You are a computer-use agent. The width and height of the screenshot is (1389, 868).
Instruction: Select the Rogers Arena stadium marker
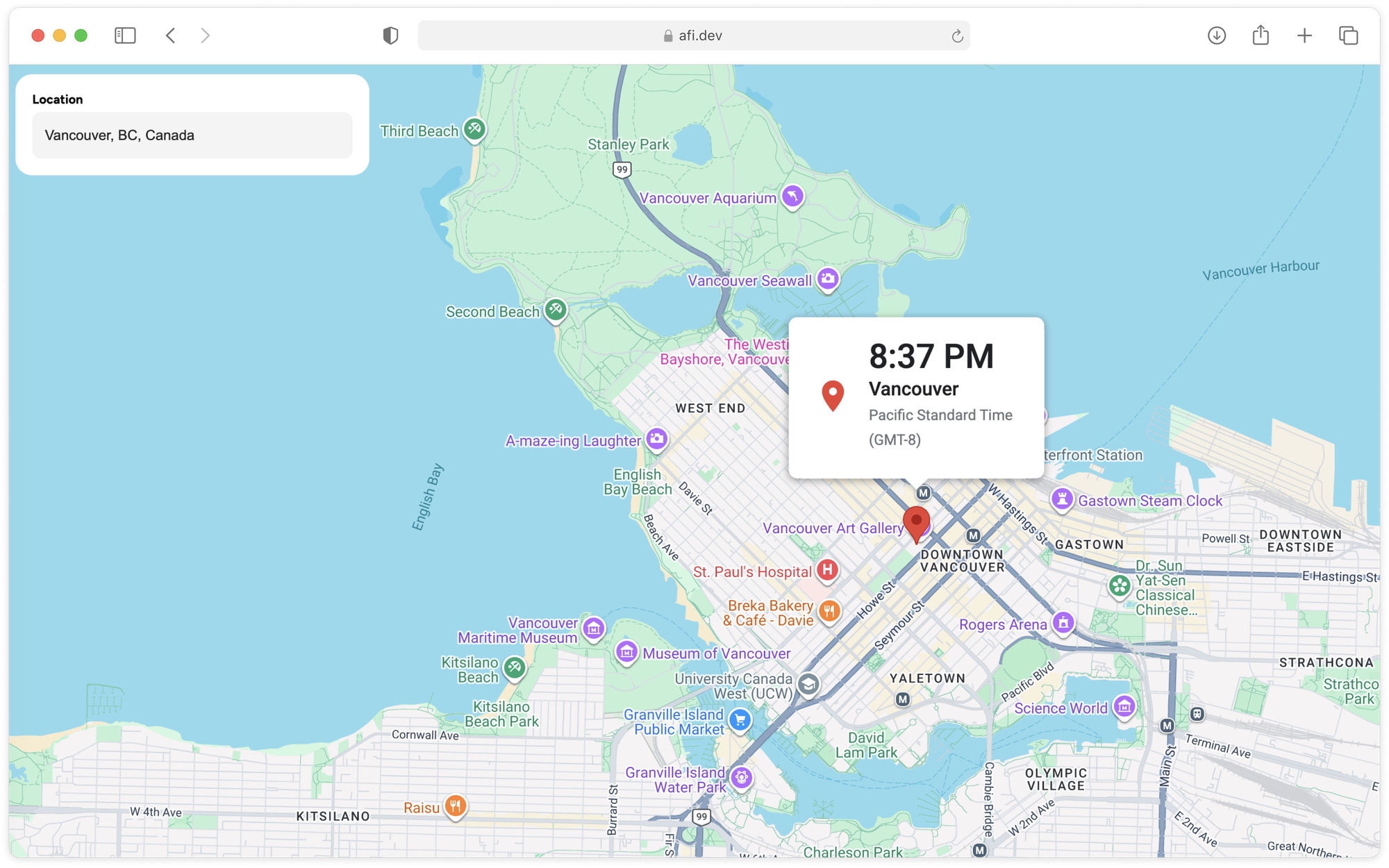click(x=1063, y=624)
